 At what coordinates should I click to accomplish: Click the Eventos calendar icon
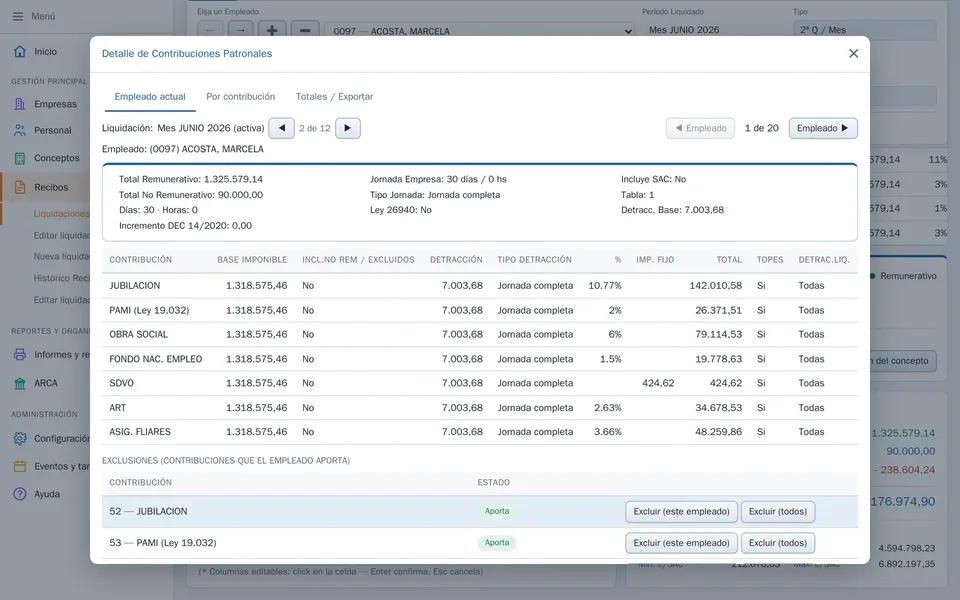point(20,466)
